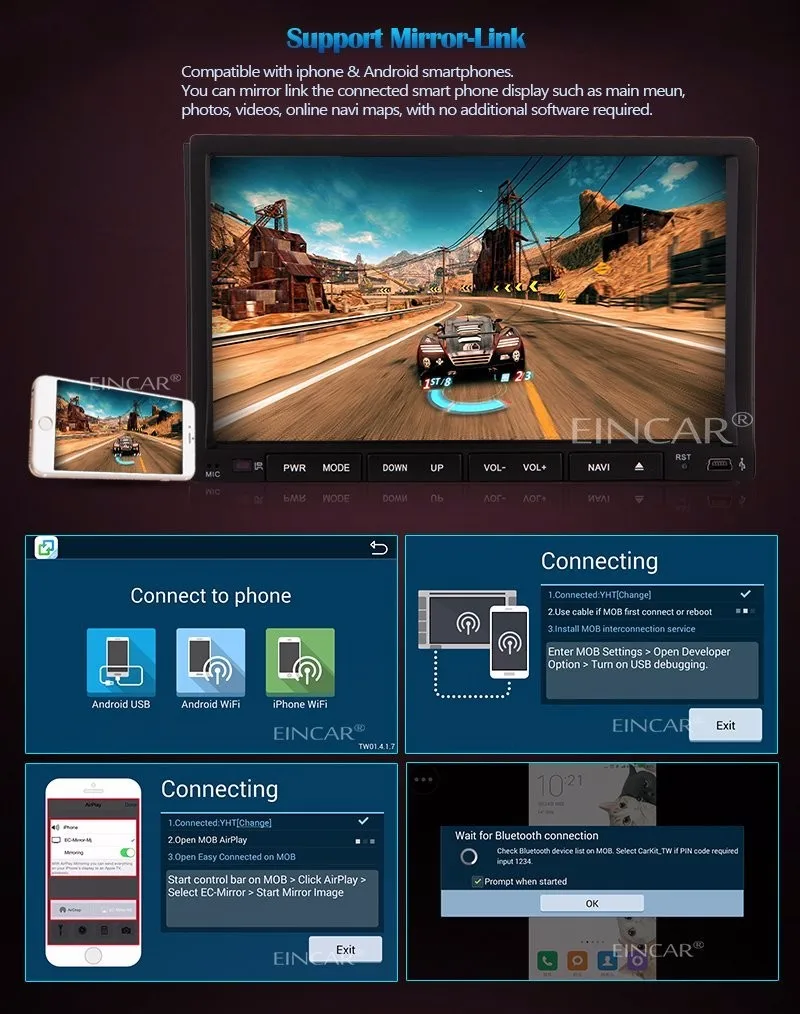Click the green phone icon on the phone screen
Viewport: 800px width, 1014px height.
(547, 960)
